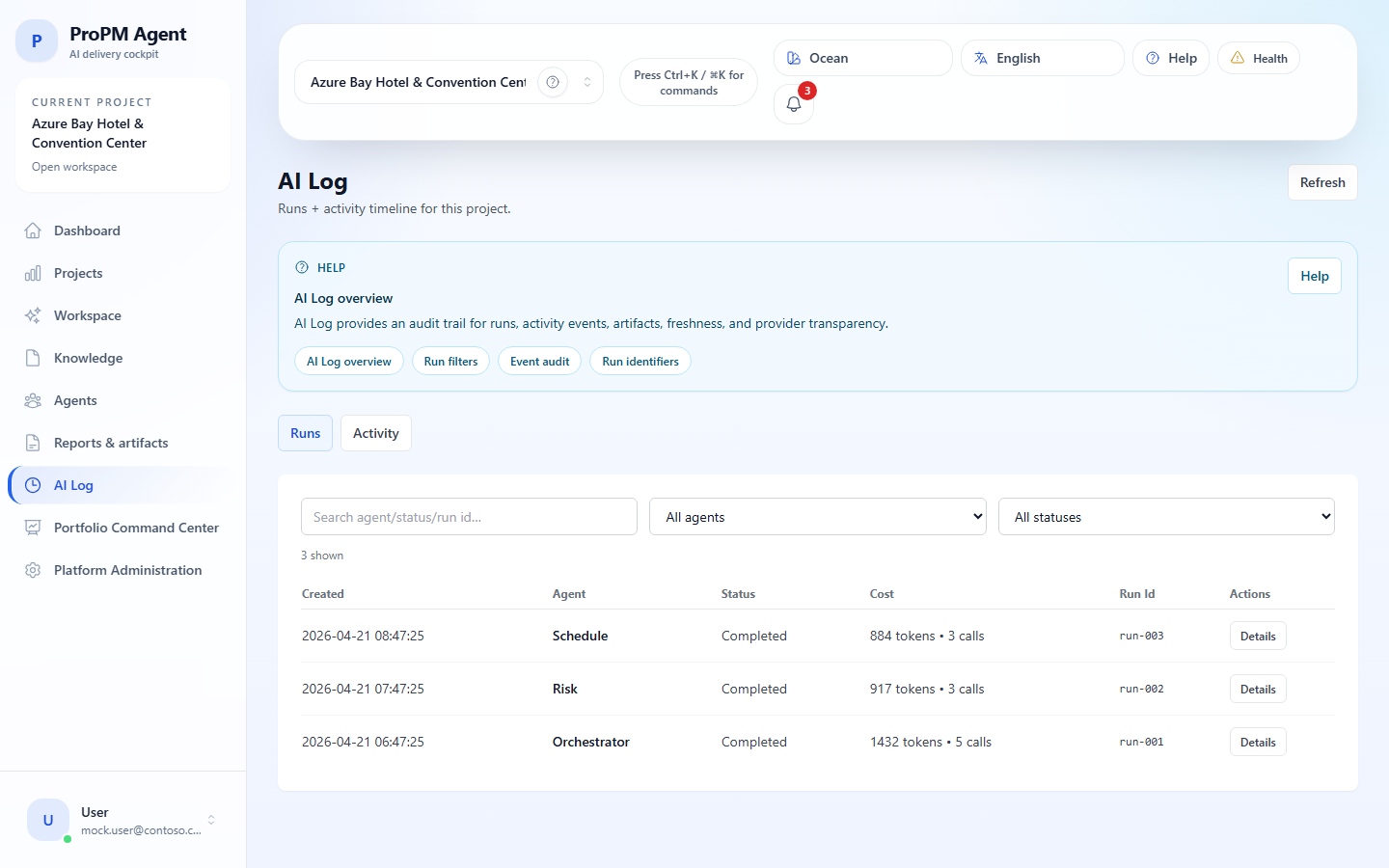Select the Agents icon
Image resolution: width=1389 pixels, height=868 pixels.
tap(33, 400)
